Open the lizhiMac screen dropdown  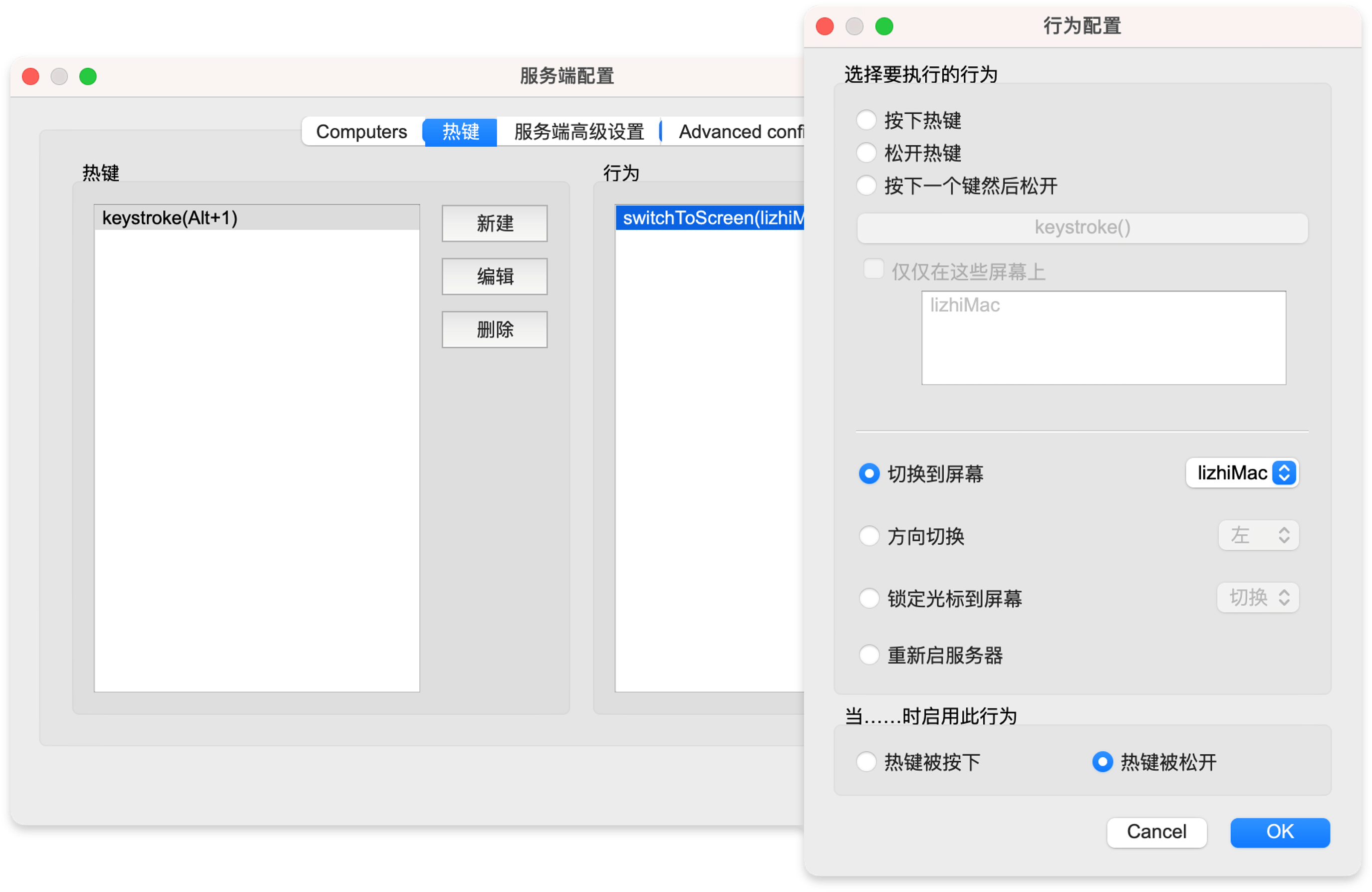click(x=1241, y=473)
